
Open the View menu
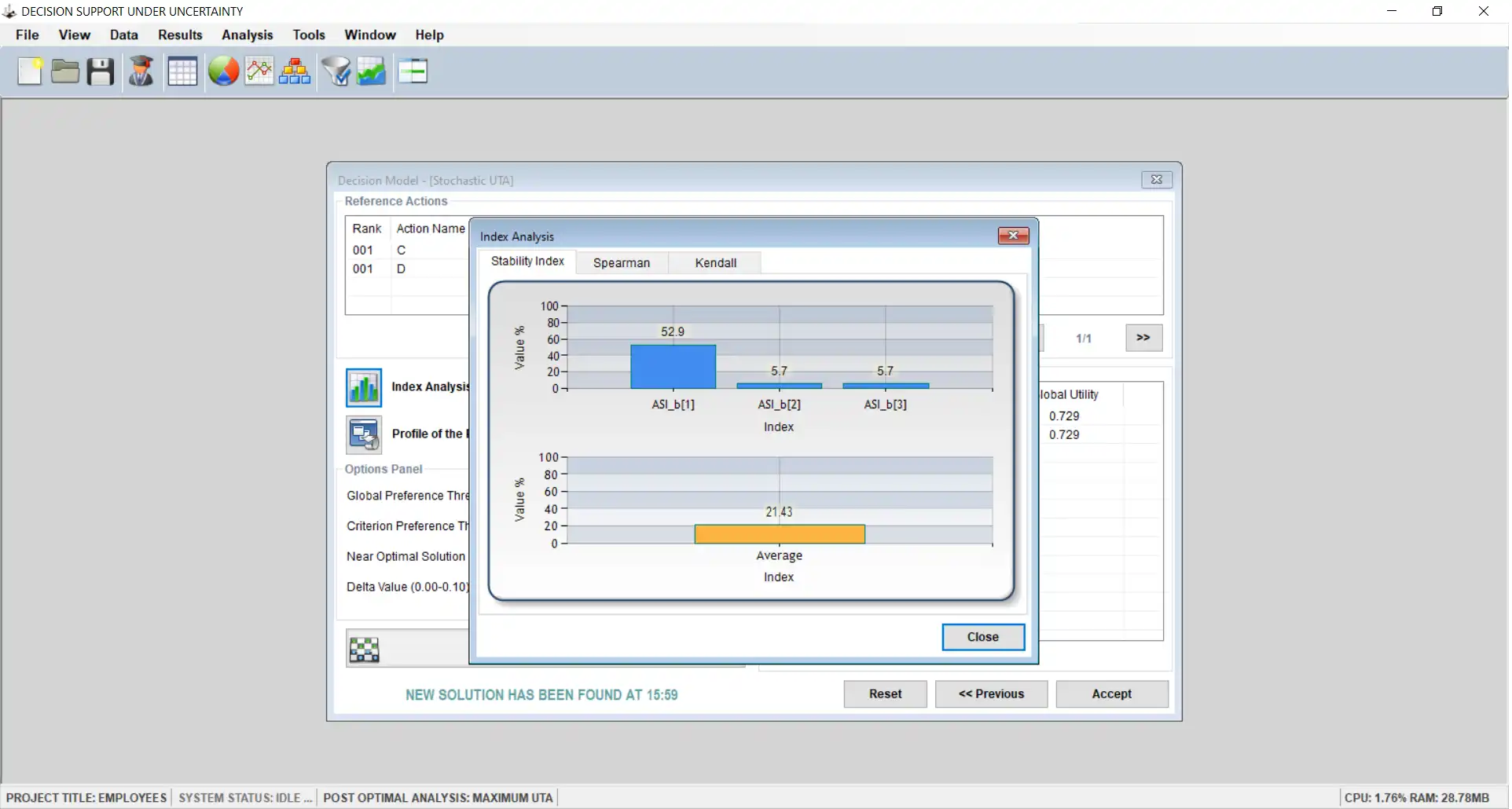[75, 35]
